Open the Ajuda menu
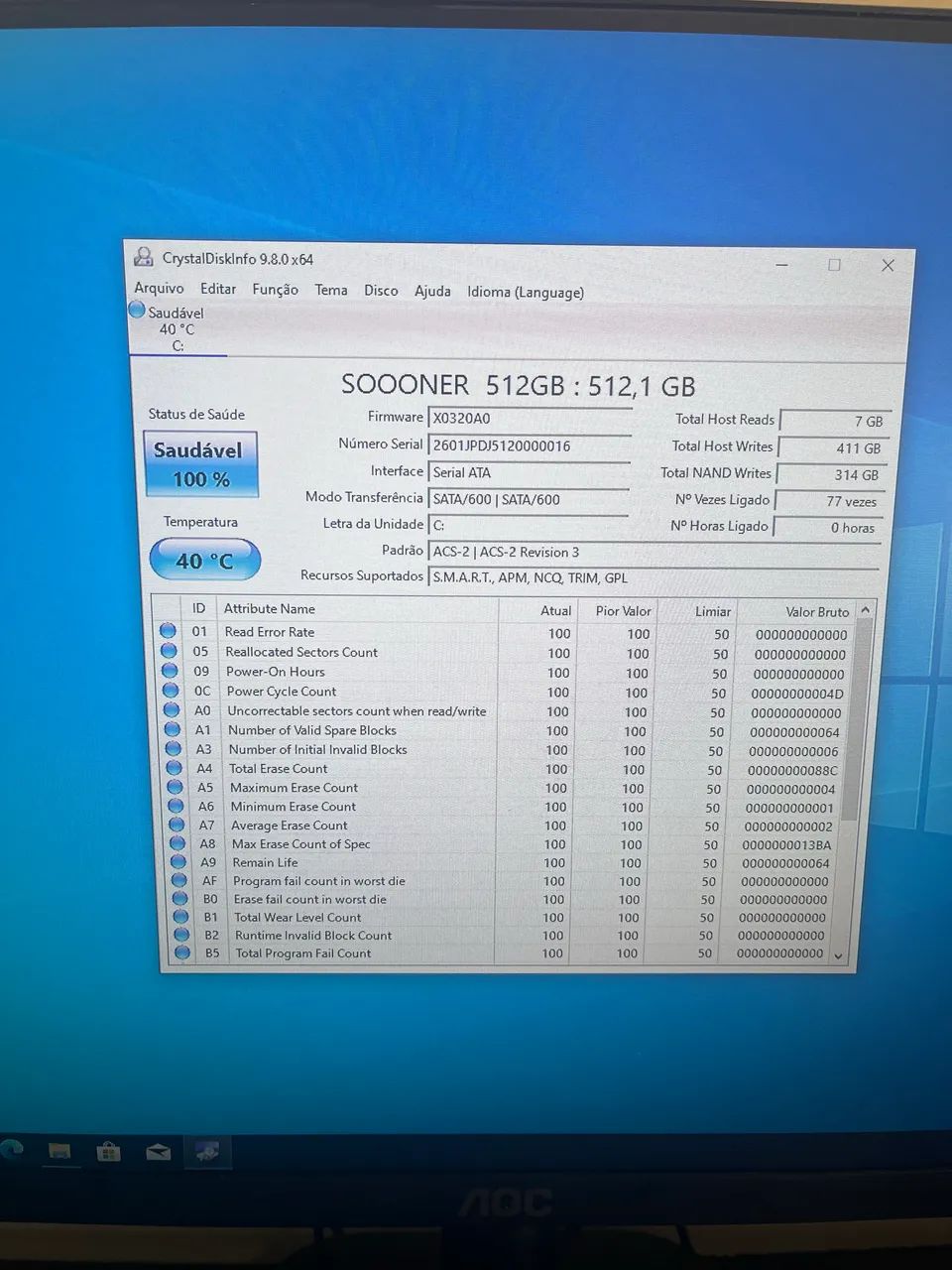Viewport: 952px width, 1270px height. click(432, 291)
